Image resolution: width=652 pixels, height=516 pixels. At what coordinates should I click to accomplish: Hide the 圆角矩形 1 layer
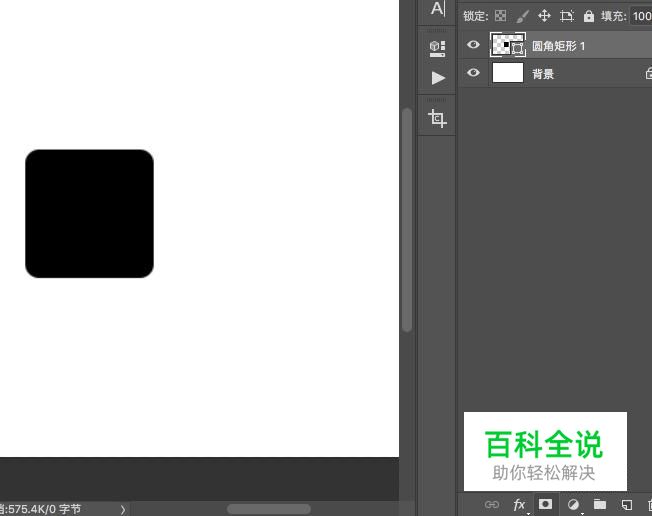[474, 44]
